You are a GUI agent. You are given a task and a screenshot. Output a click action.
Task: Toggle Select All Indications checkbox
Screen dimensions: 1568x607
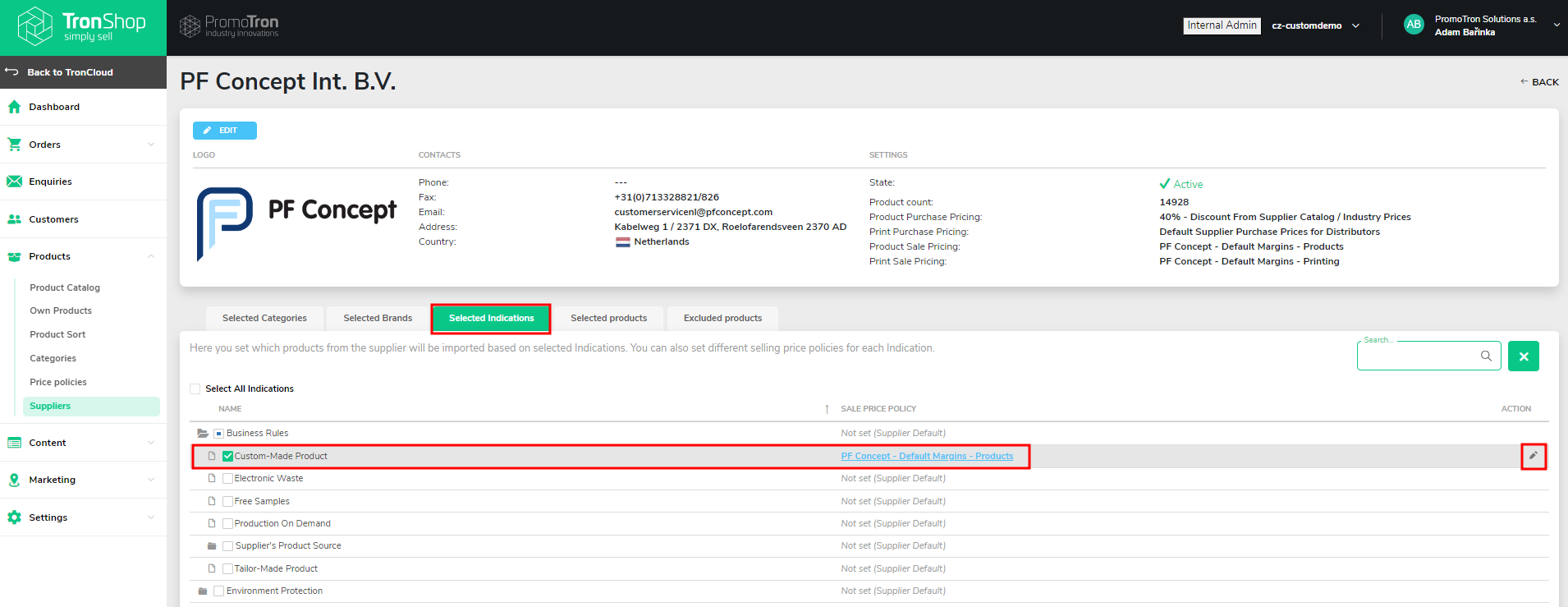pyautogui.click(x=195, y=389)
